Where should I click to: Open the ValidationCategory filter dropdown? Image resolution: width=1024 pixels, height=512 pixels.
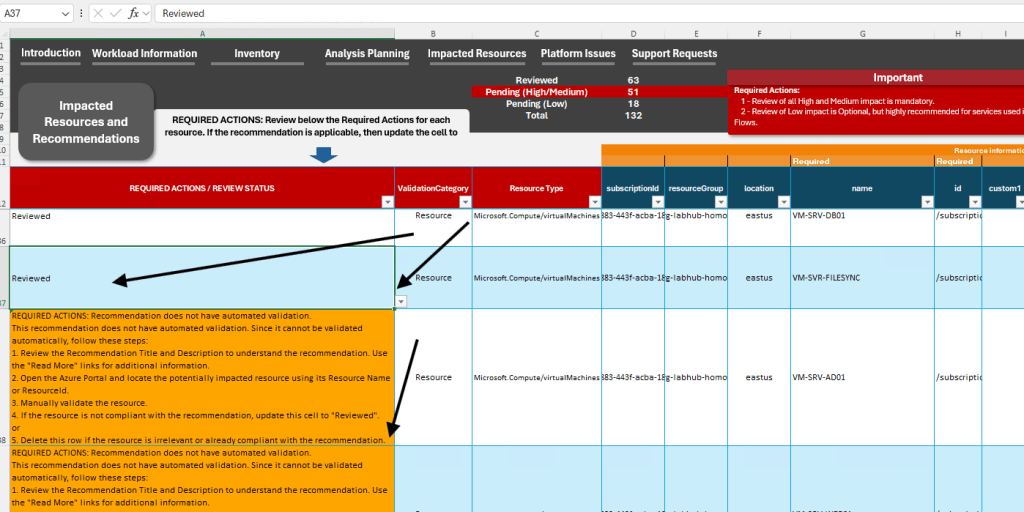[x=465, y=202]
